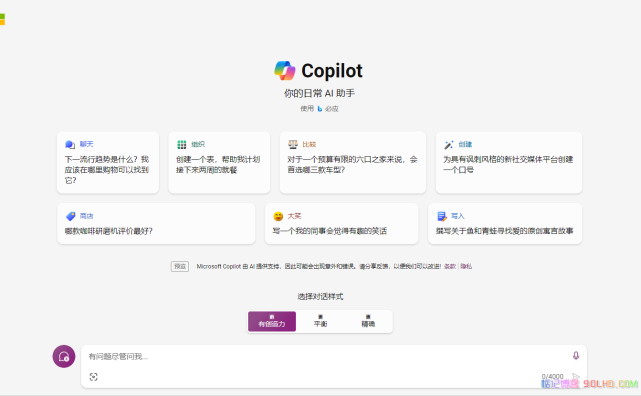This screenshot has height=396, width=641.
Task: Open the 隐私 privacy link
Action: coord(466,266)
